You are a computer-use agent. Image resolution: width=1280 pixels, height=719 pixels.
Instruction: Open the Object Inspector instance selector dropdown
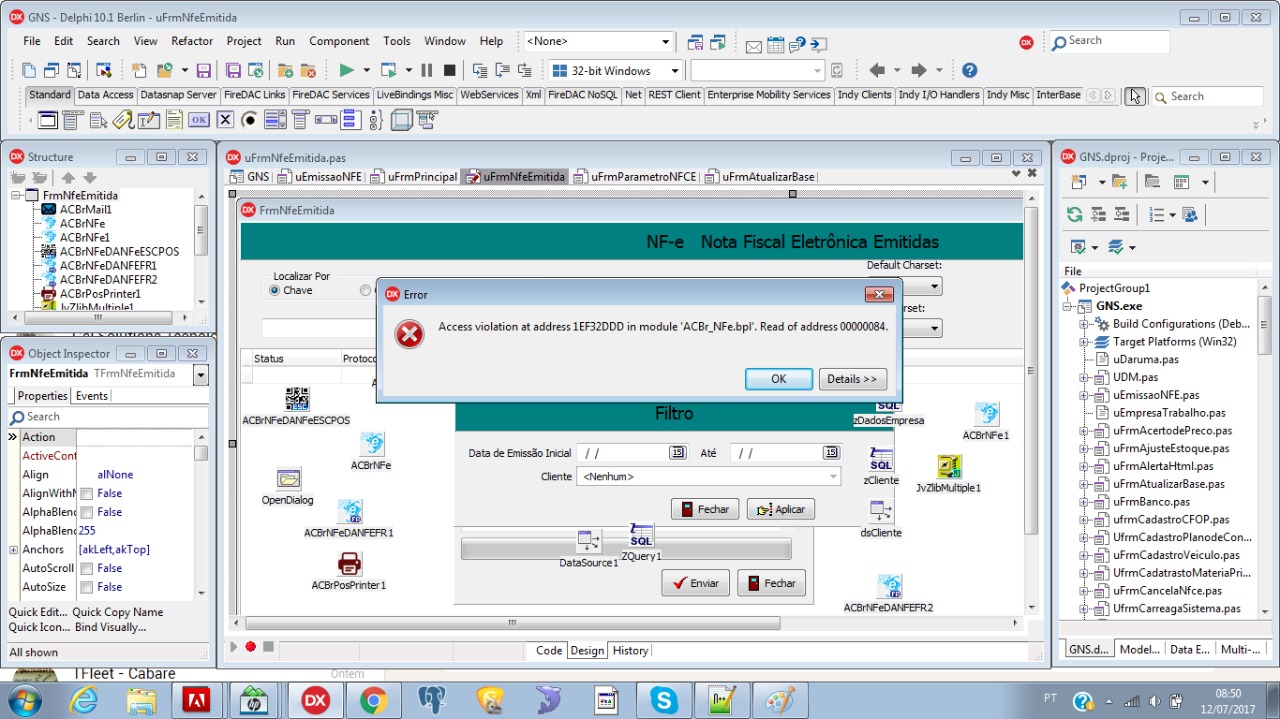pos(201,374)
